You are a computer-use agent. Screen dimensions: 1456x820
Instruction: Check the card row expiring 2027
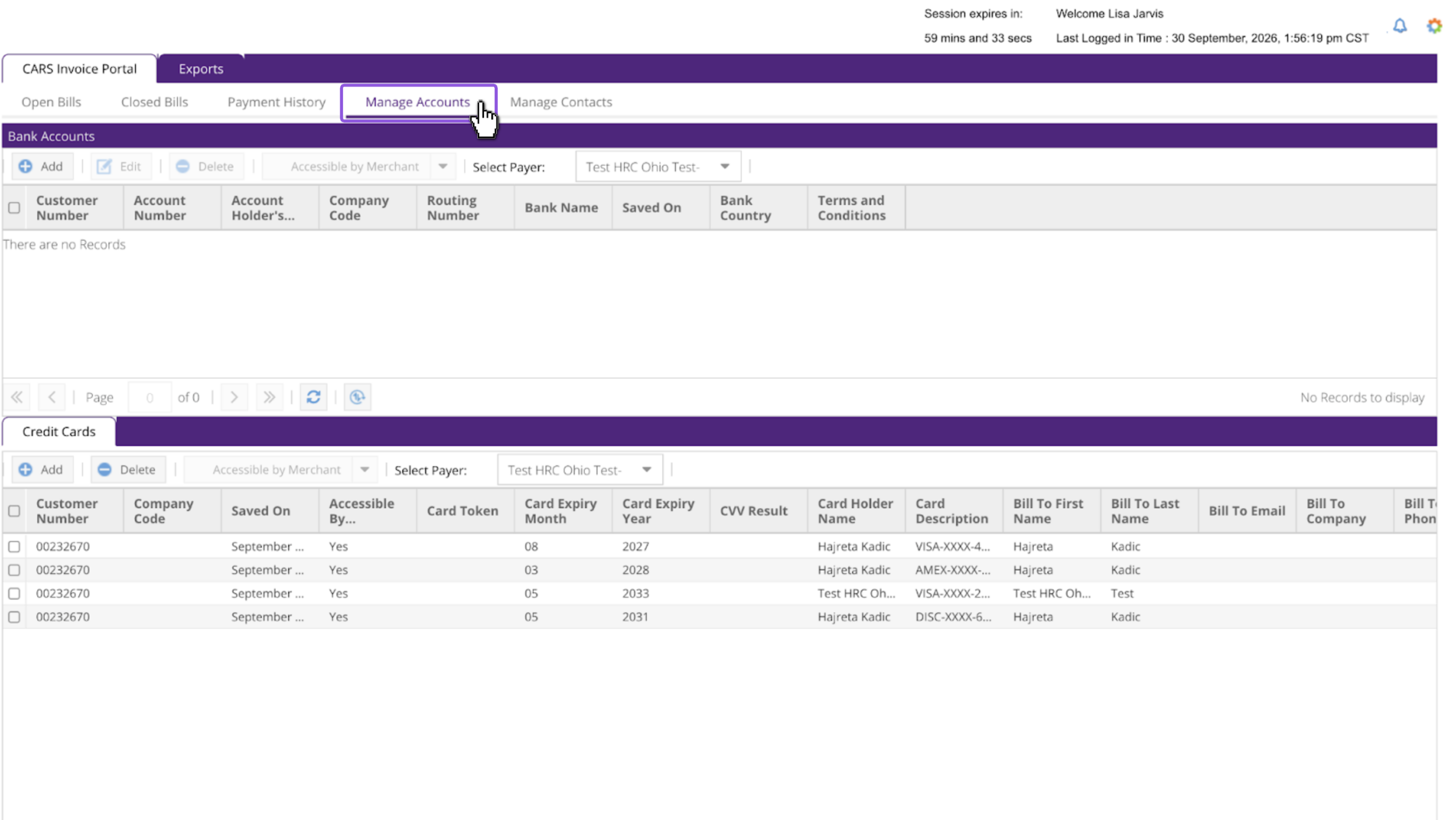click(14, 546)
